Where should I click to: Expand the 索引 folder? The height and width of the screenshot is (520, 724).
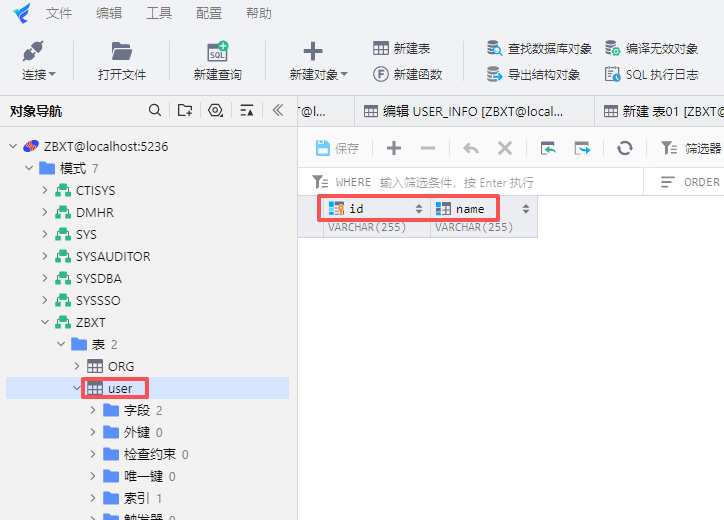(93, 498)
